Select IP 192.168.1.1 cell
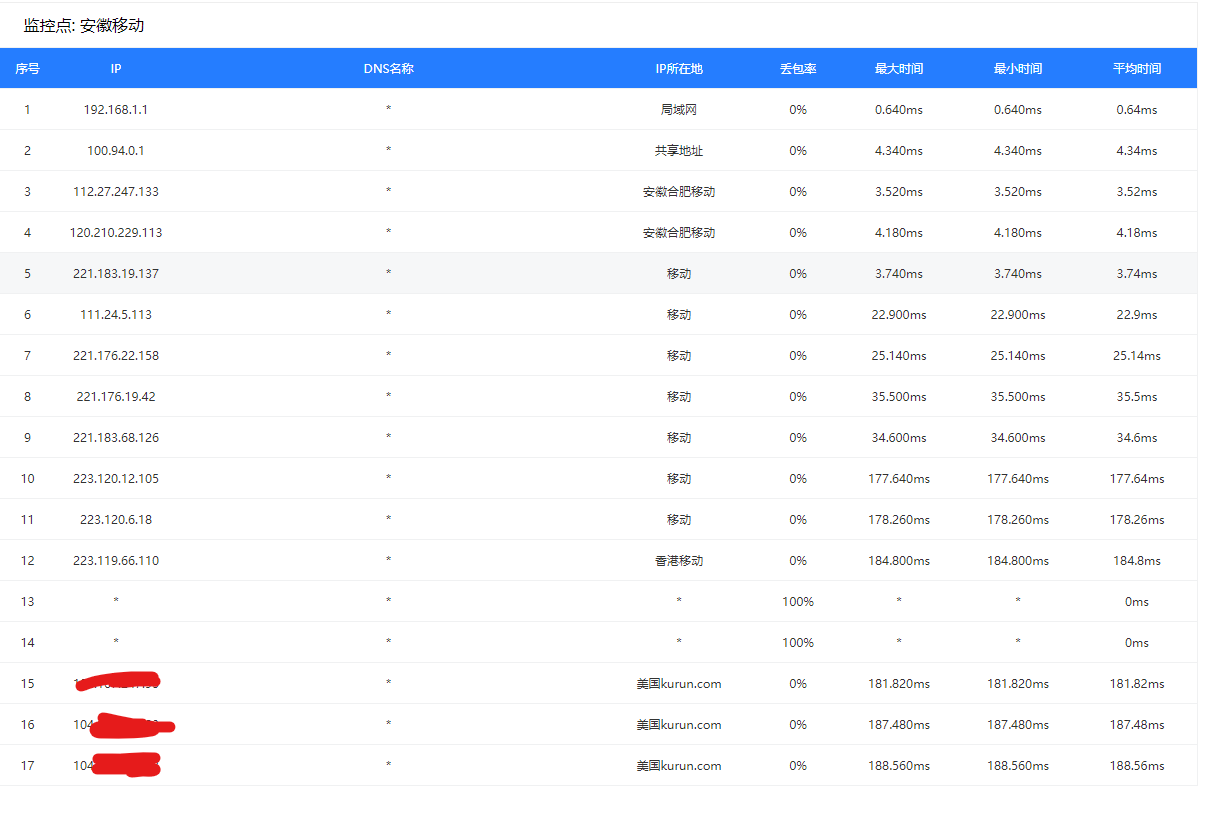This screenshot has height=834, width=1228. [116, 110]
